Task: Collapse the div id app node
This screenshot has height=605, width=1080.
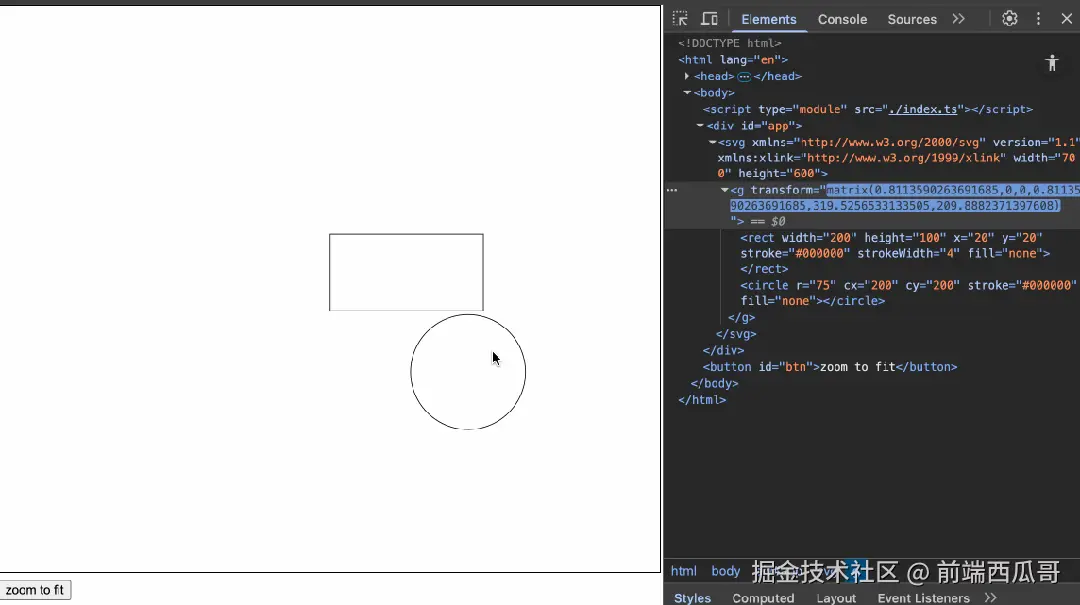Action: pyautogui.click(x=700, y=125)
